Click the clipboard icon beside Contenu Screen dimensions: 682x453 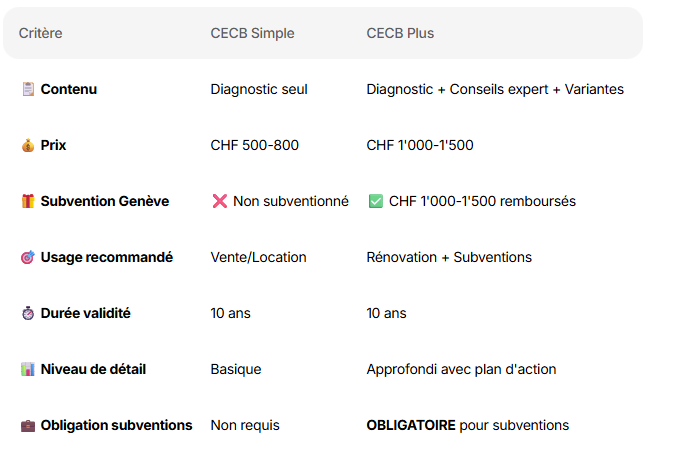[x=28, y=90]
